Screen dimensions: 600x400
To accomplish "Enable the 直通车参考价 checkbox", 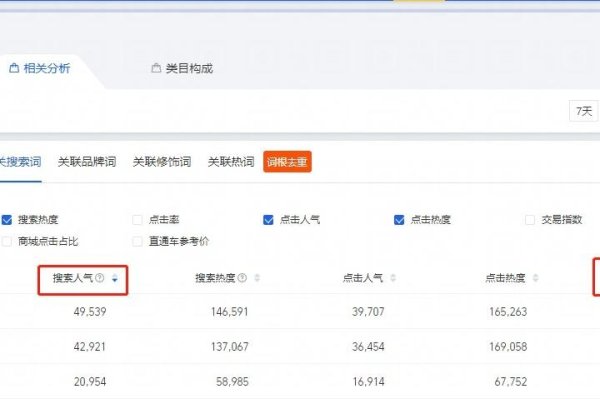I will click(137, 242).
